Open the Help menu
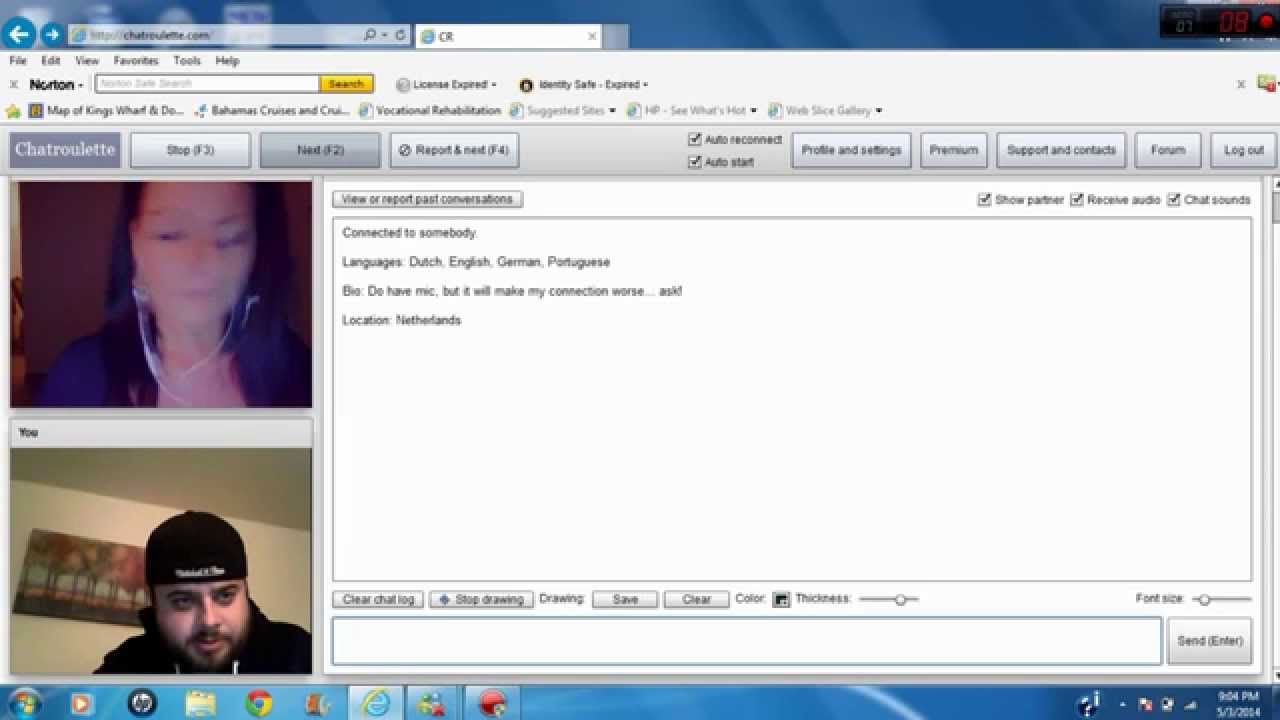The height and width of the screenshot is (720, 1280). click(x=227, y=61)
